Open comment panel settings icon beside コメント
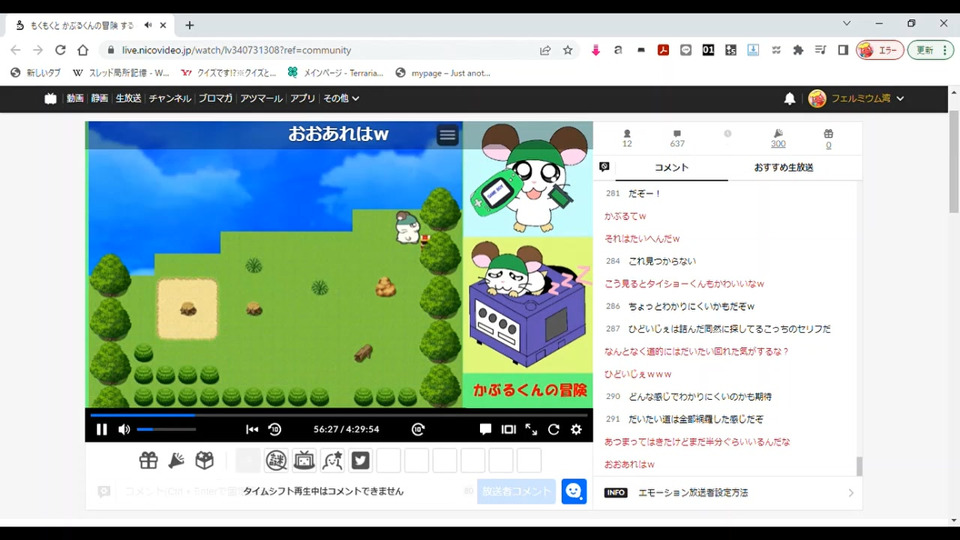 coord(604,167)
